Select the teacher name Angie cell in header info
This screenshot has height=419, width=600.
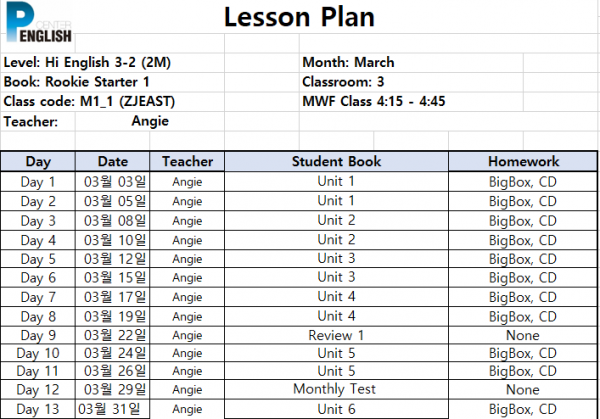150,121
